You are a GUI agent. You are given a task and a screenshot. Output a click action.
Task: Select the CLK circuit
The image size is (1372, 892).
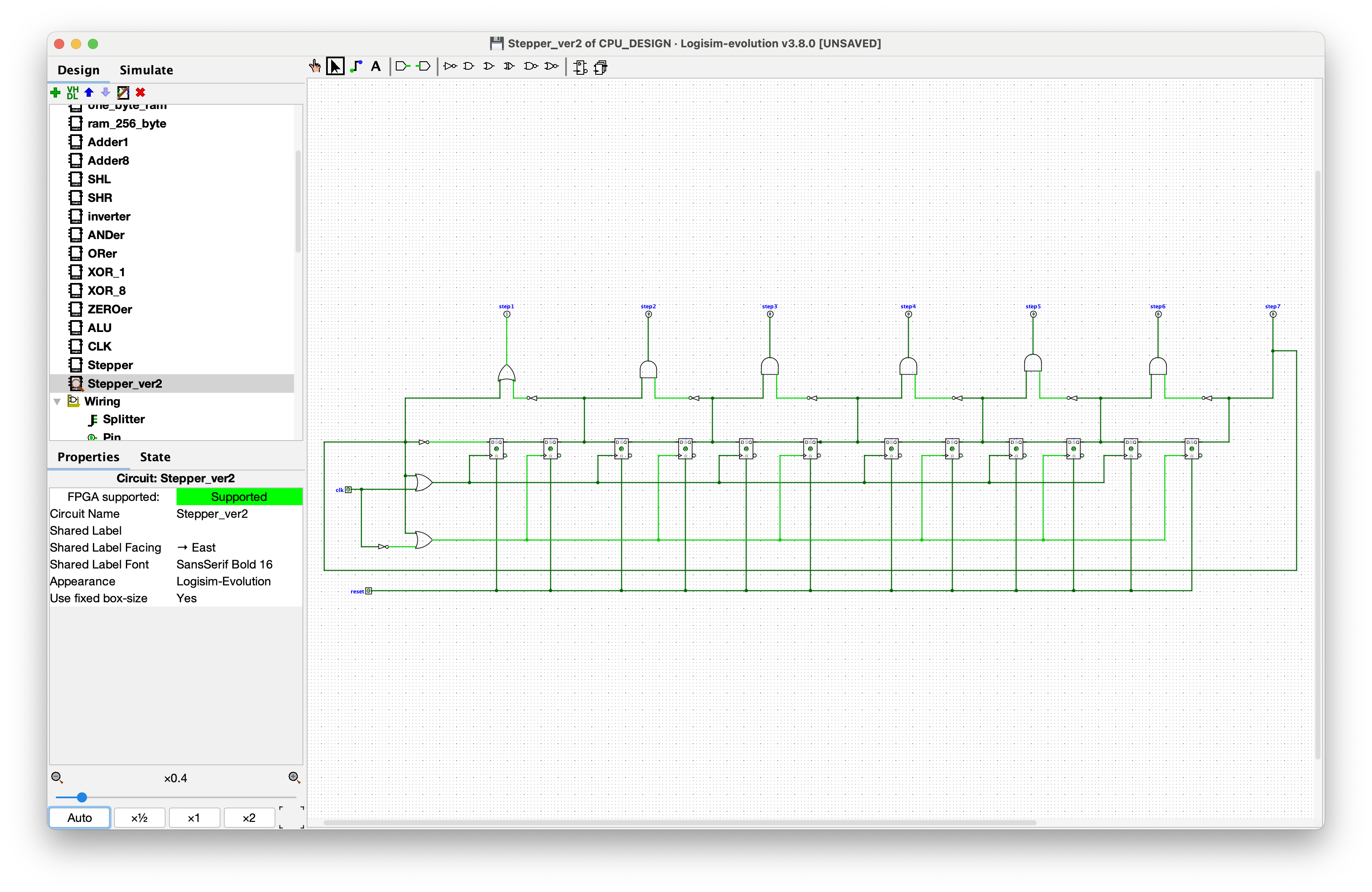click(x=99, y=346)
